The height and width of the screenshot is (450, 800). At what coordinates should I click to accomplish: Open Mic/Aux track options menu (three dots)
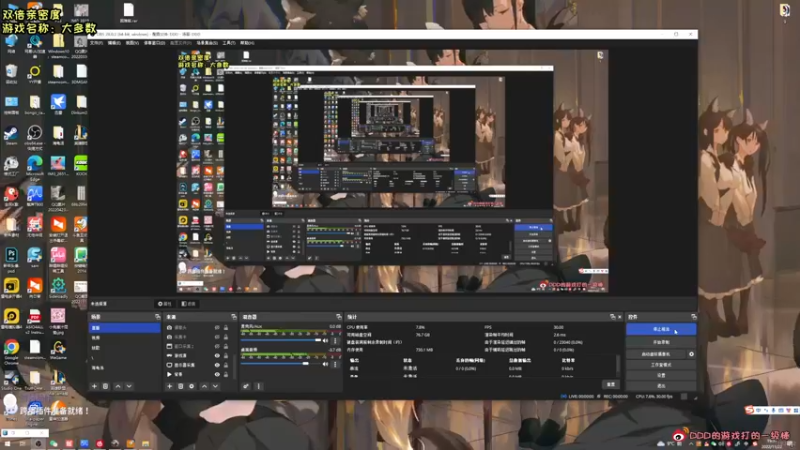[335, 340]
